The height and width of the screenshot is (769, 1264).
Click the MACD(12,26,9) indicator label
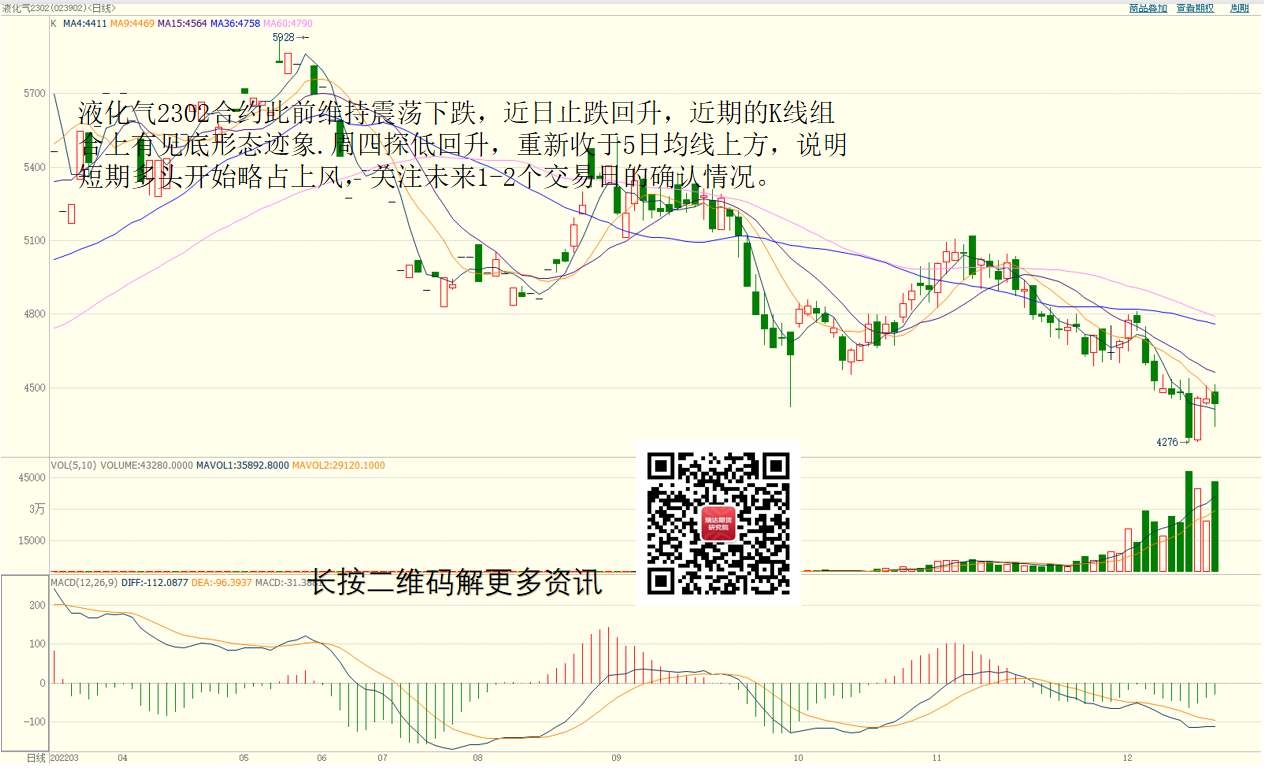85,582
